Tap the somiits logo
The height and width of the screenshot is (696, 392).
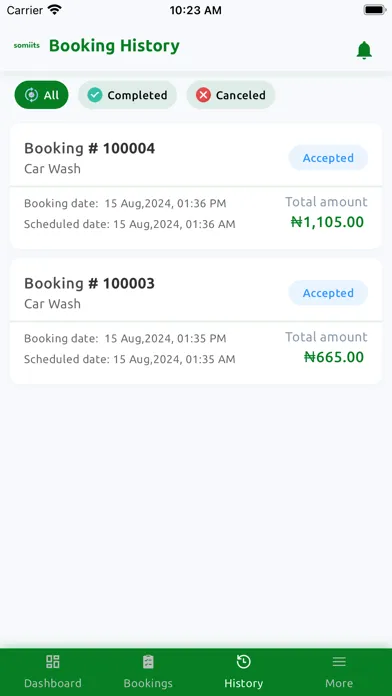tap(27, 45)
